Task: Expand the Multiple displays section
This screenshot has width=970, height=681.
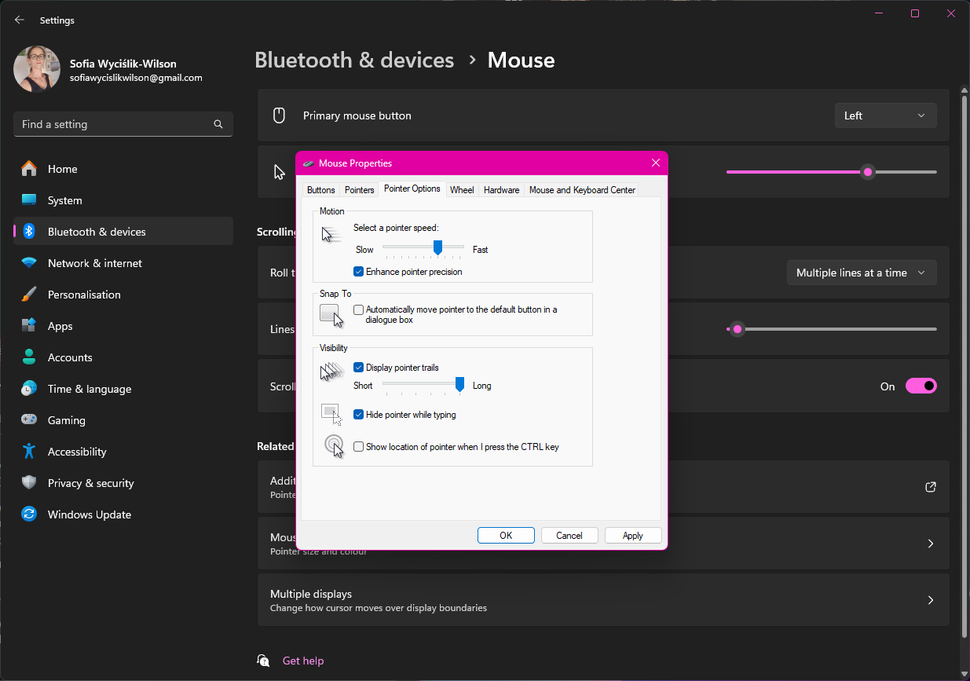Action: [x=600, y=600]
